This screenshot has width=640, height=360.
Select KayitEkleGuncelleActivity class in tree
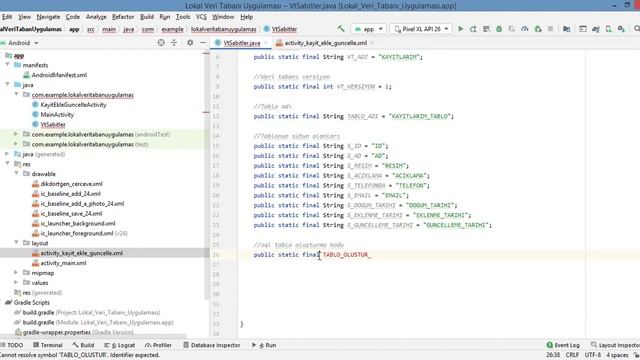(x=73, y=104)
